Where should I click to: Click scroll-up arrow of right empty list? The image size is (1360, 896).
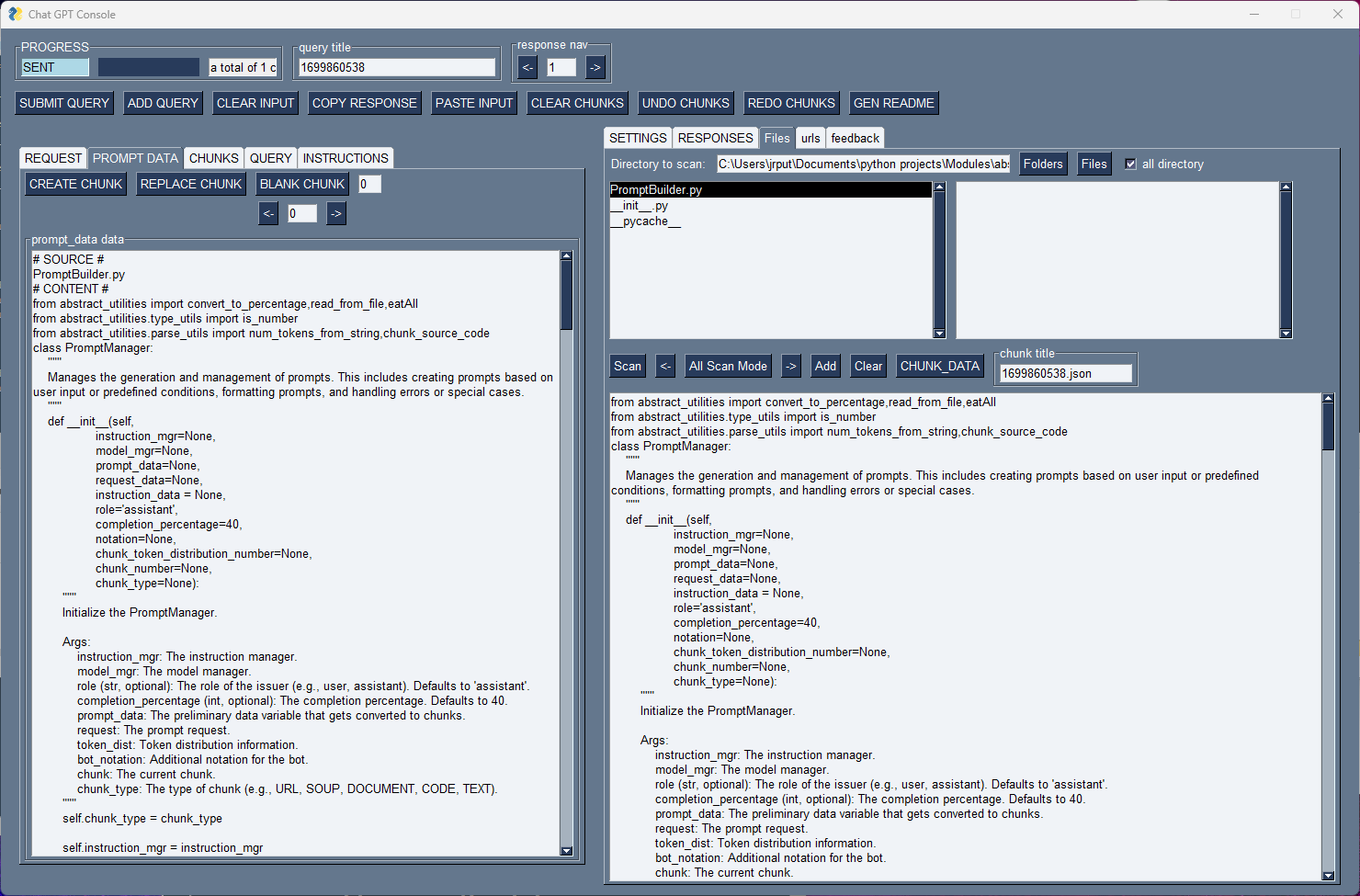click(x=1286, y=187)
